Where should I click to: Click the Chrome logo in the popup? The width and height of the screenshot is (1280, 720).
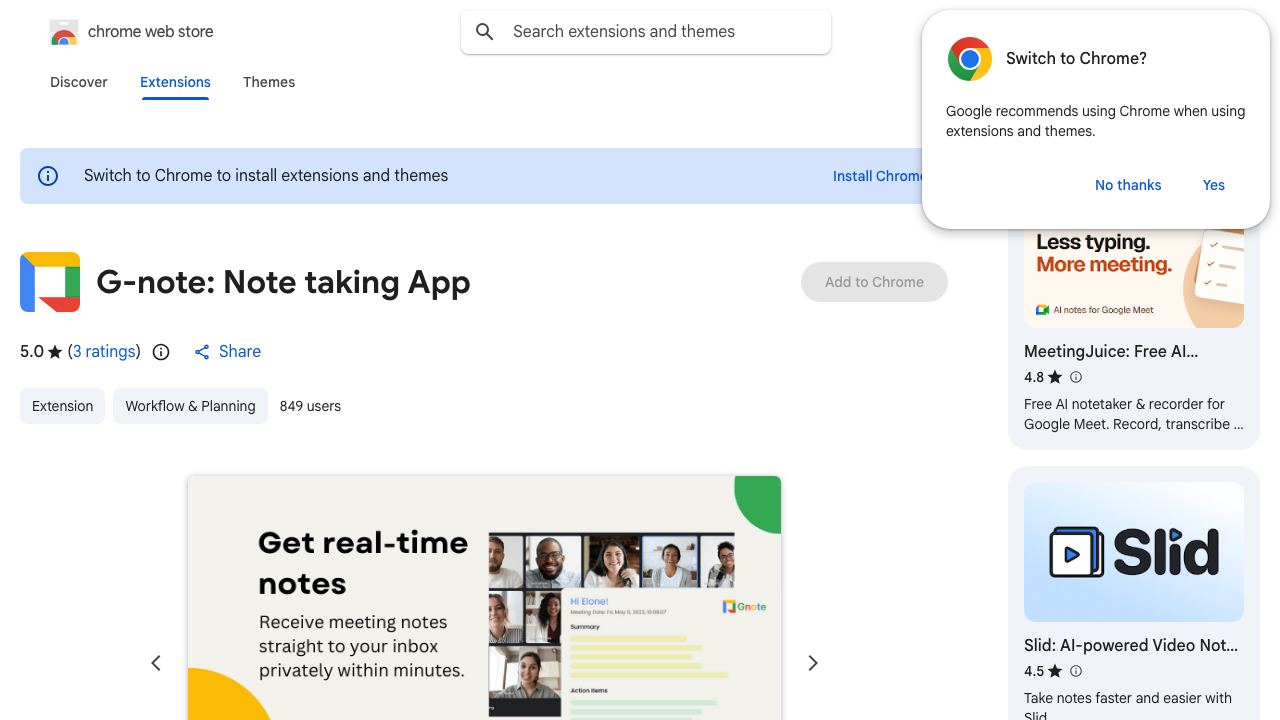point(970,59)
